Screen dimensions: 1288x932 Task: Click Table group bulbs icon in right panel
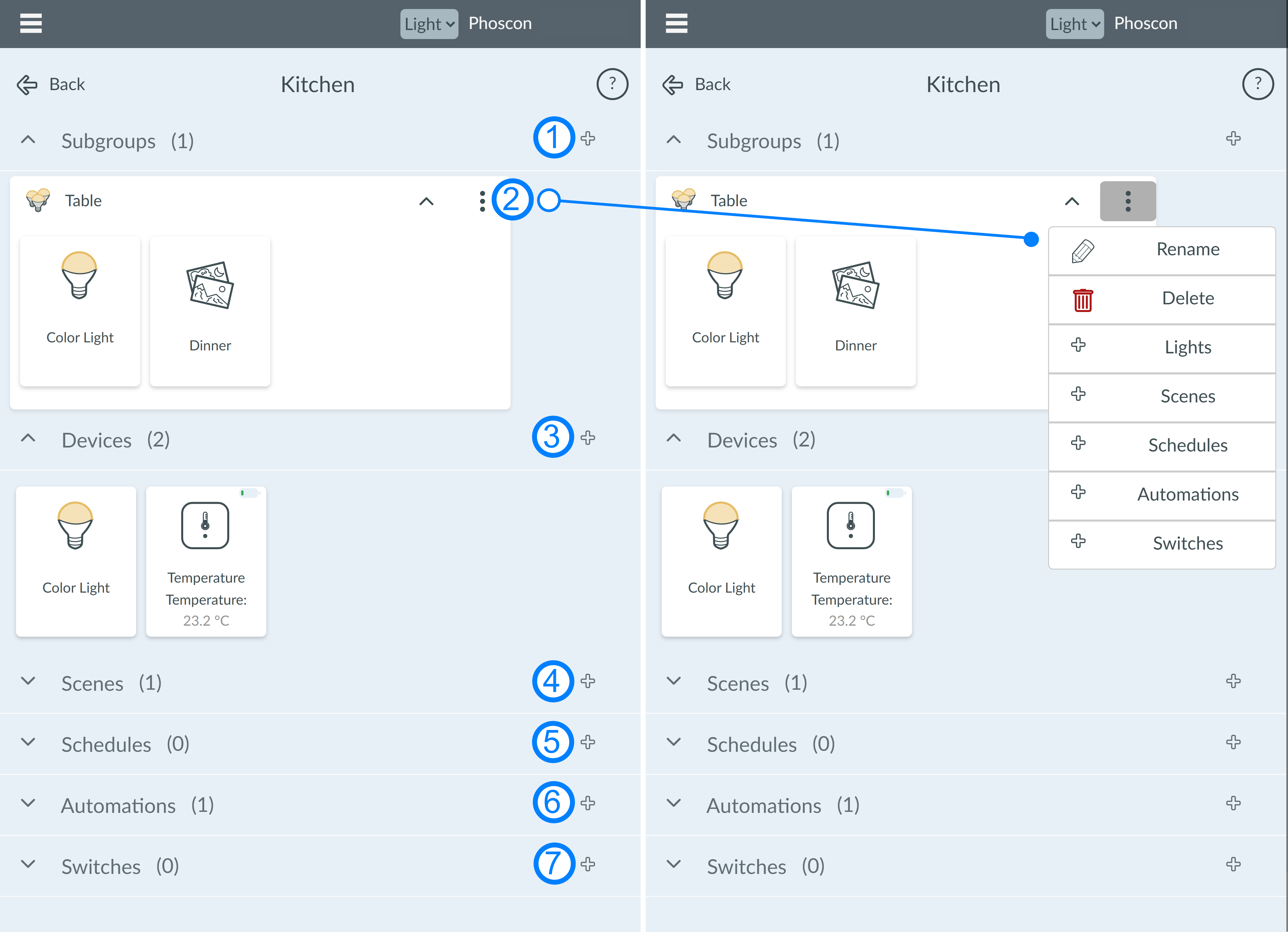point(684,200)
